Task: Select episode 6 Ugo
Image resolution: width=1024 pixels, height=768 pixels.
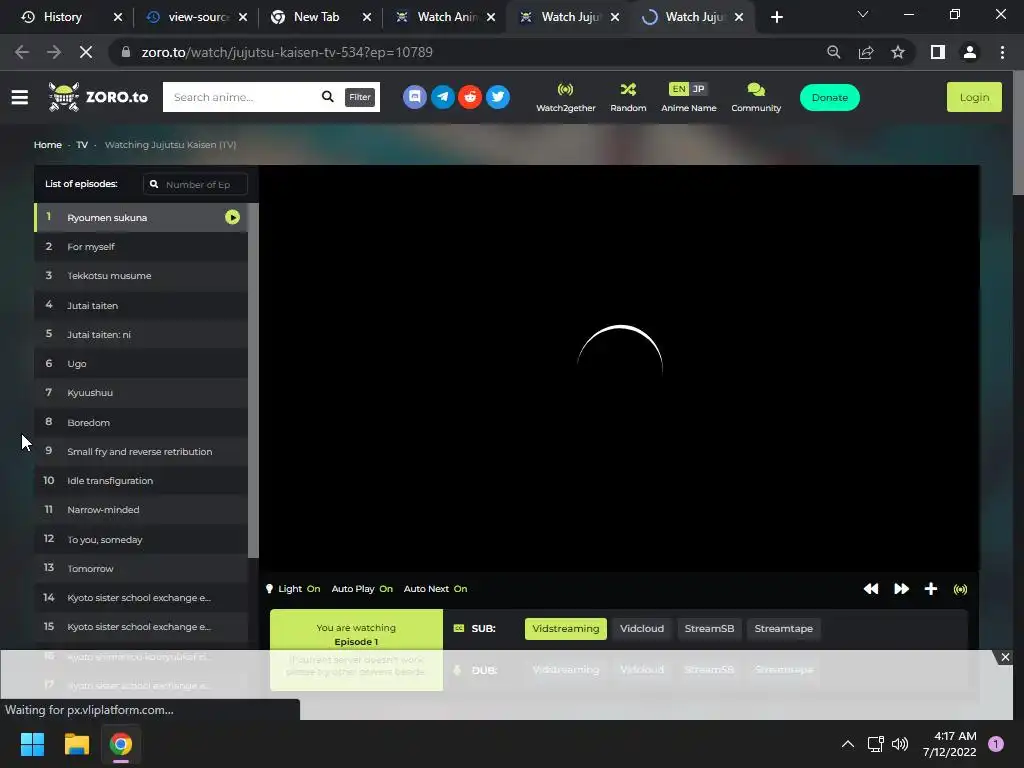Action: 141,364
